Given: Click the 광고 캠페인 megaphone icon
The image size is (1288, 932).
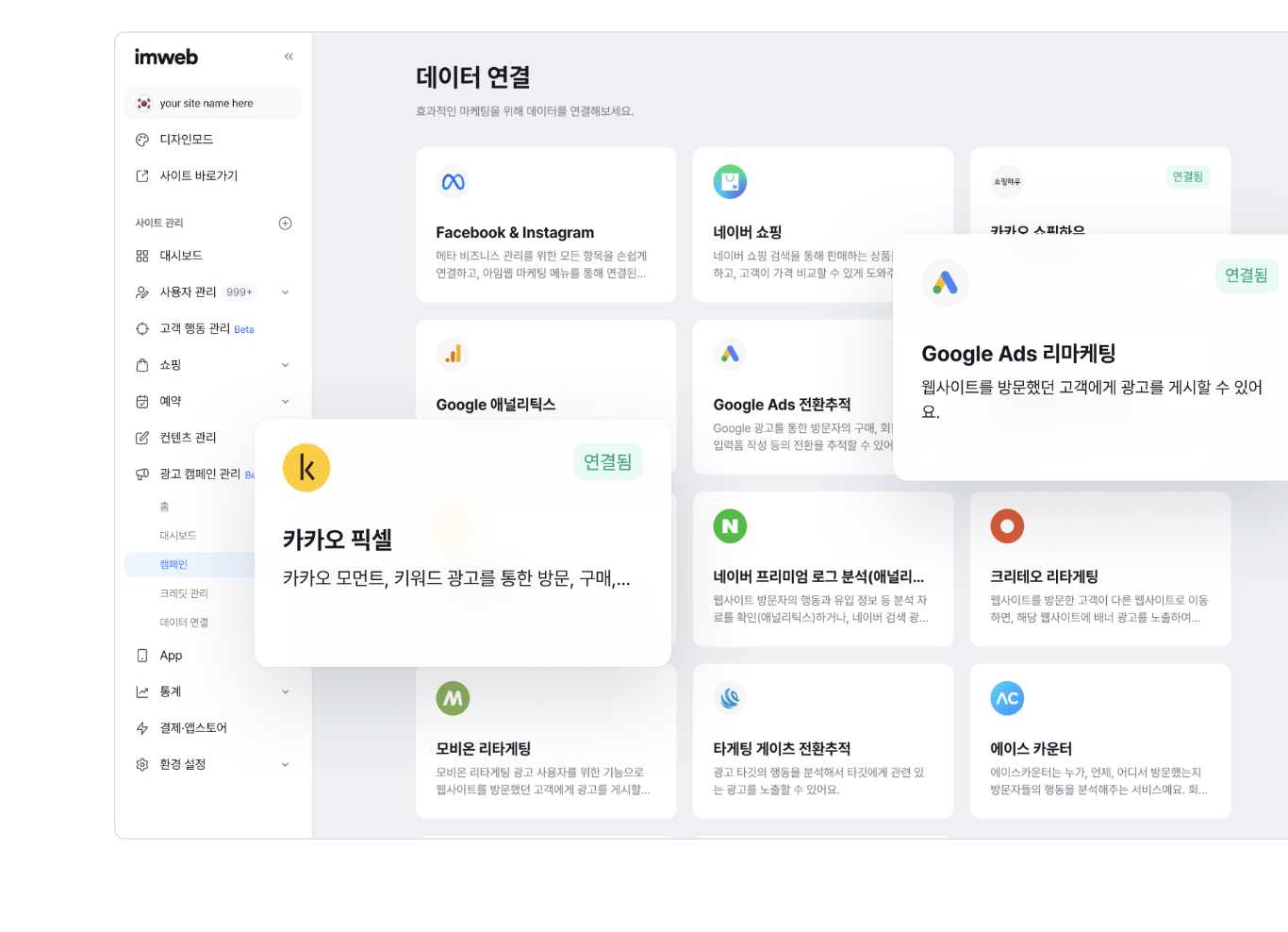Looking at the screenshot, I should (x=142, y=474).
